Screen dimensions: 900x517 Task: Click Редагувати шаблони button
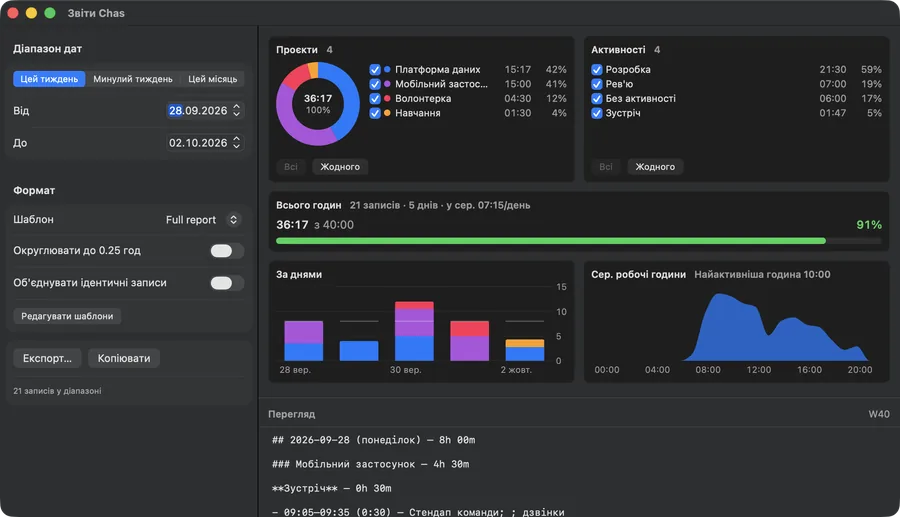tap(67, 316)
